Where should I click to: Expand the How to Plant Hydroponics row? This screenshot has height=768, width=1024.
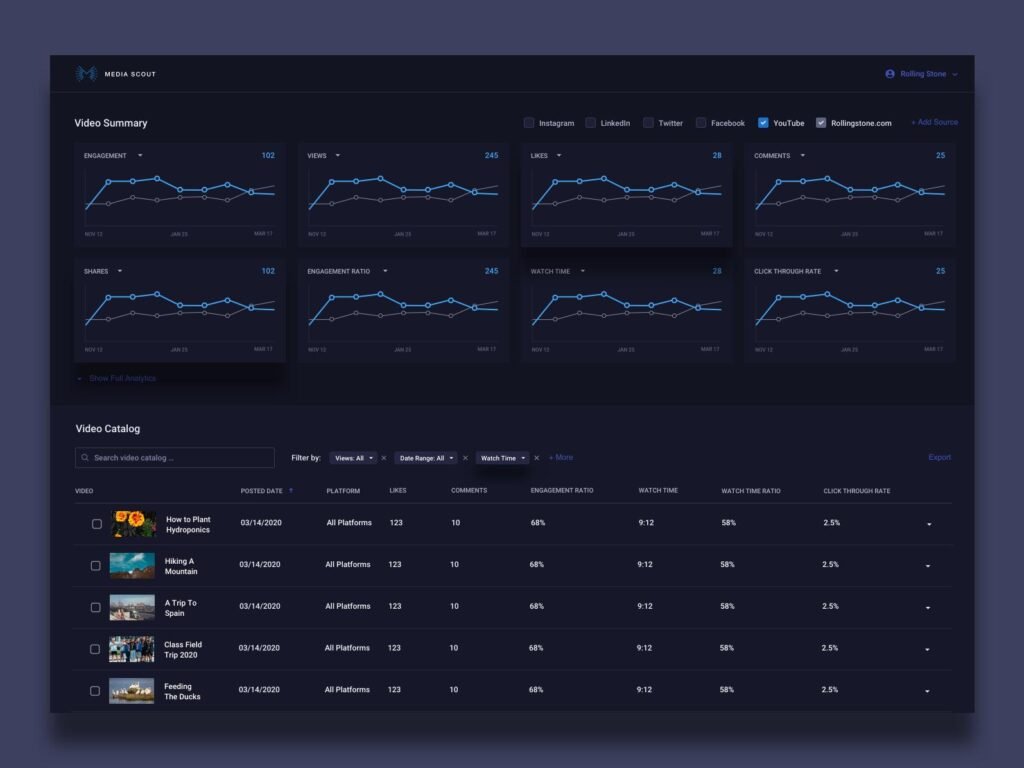coord(927,524)
